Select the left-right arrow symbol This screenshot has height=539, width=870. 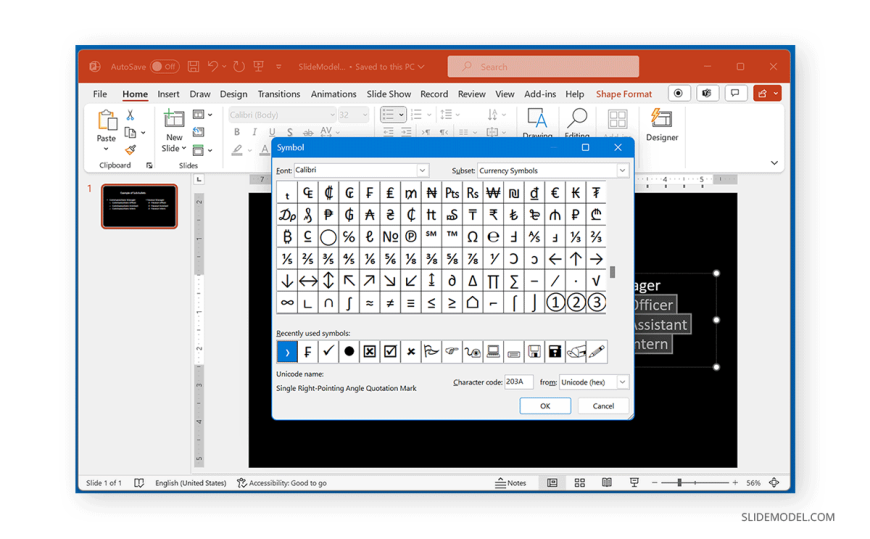pos(307,281)
